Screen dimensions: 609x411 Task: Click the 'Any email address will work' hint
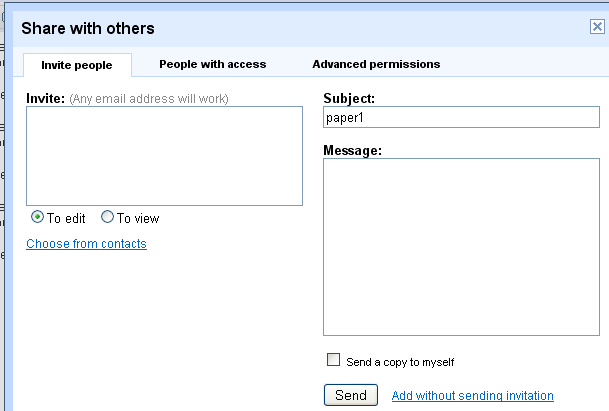(149, 98)
